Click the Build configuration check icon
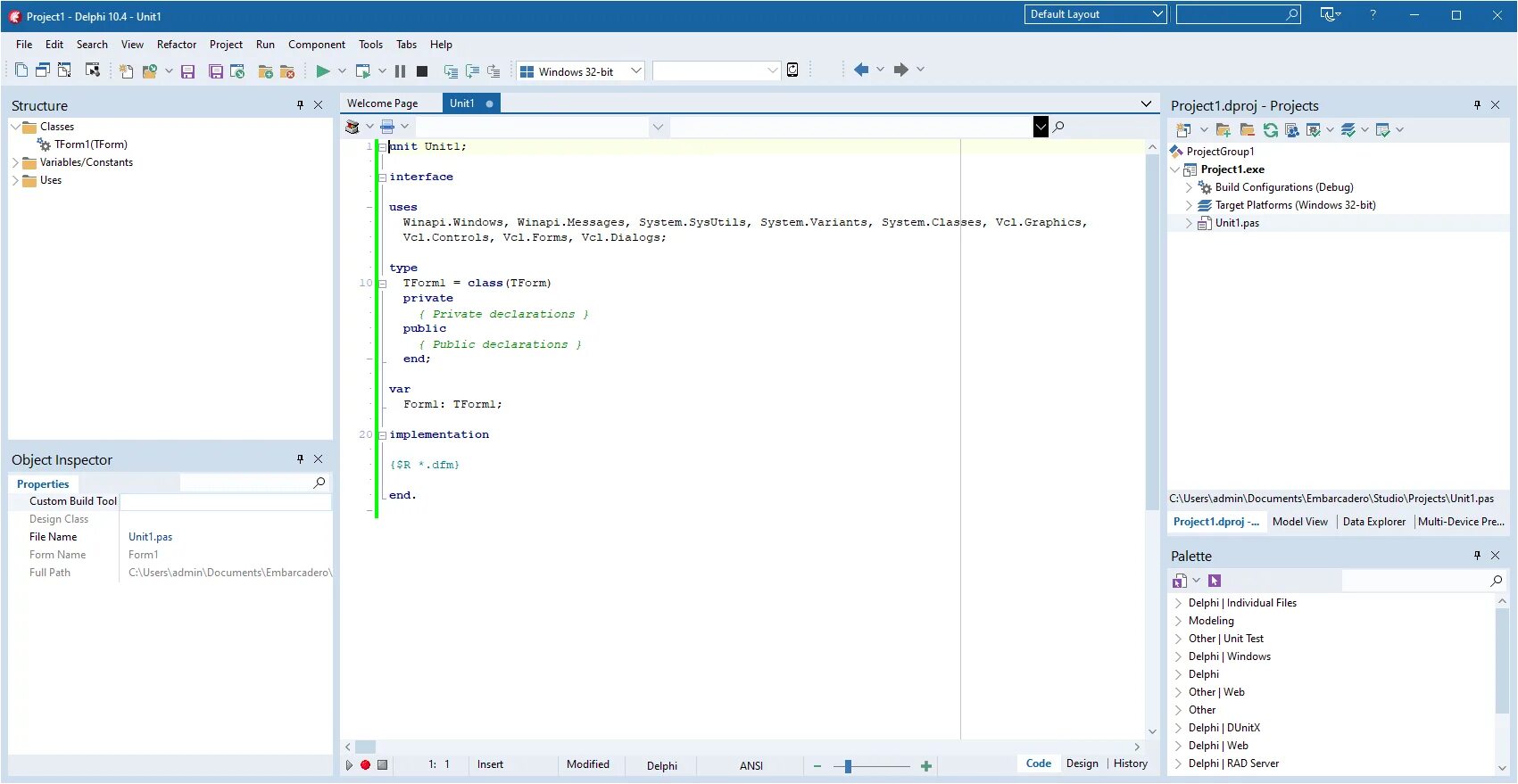The image size is (1518, 784). coord(1314,130)
